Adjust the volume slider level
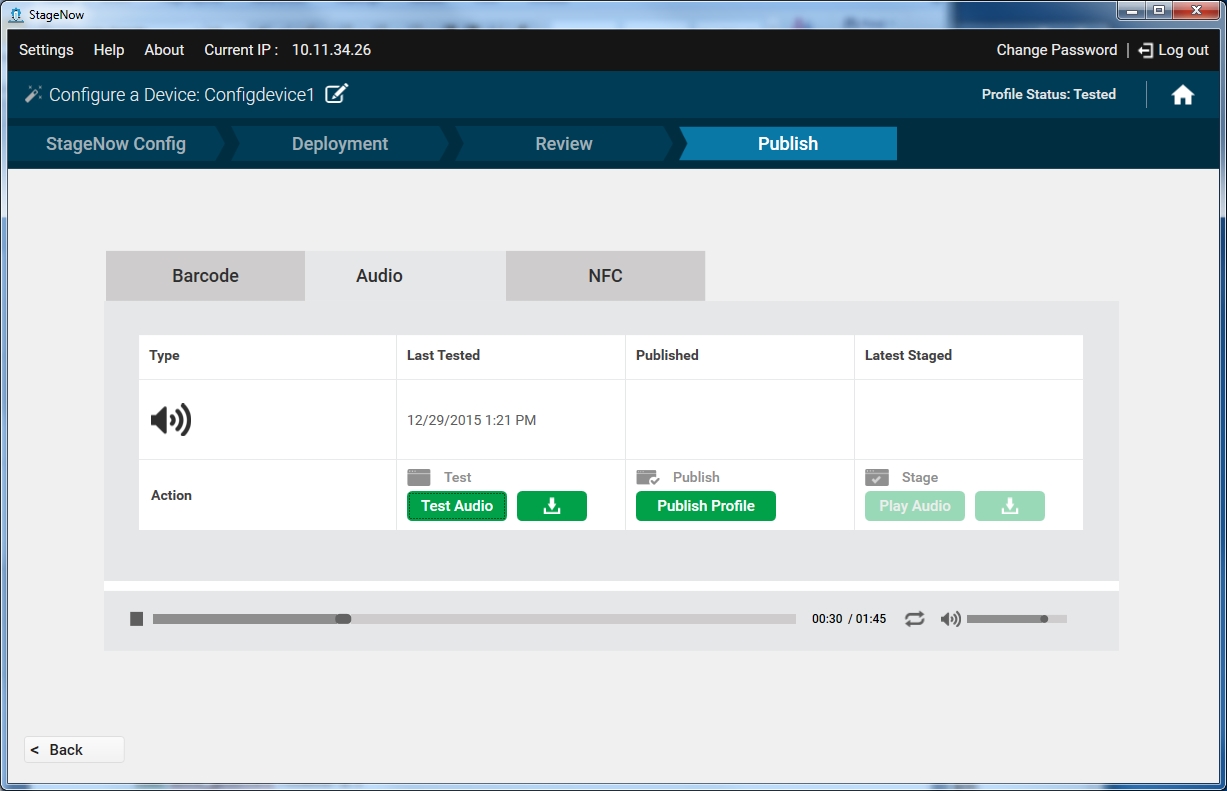The height and width of the screenshot is (791, 1227). click(x=1016, y=619)
